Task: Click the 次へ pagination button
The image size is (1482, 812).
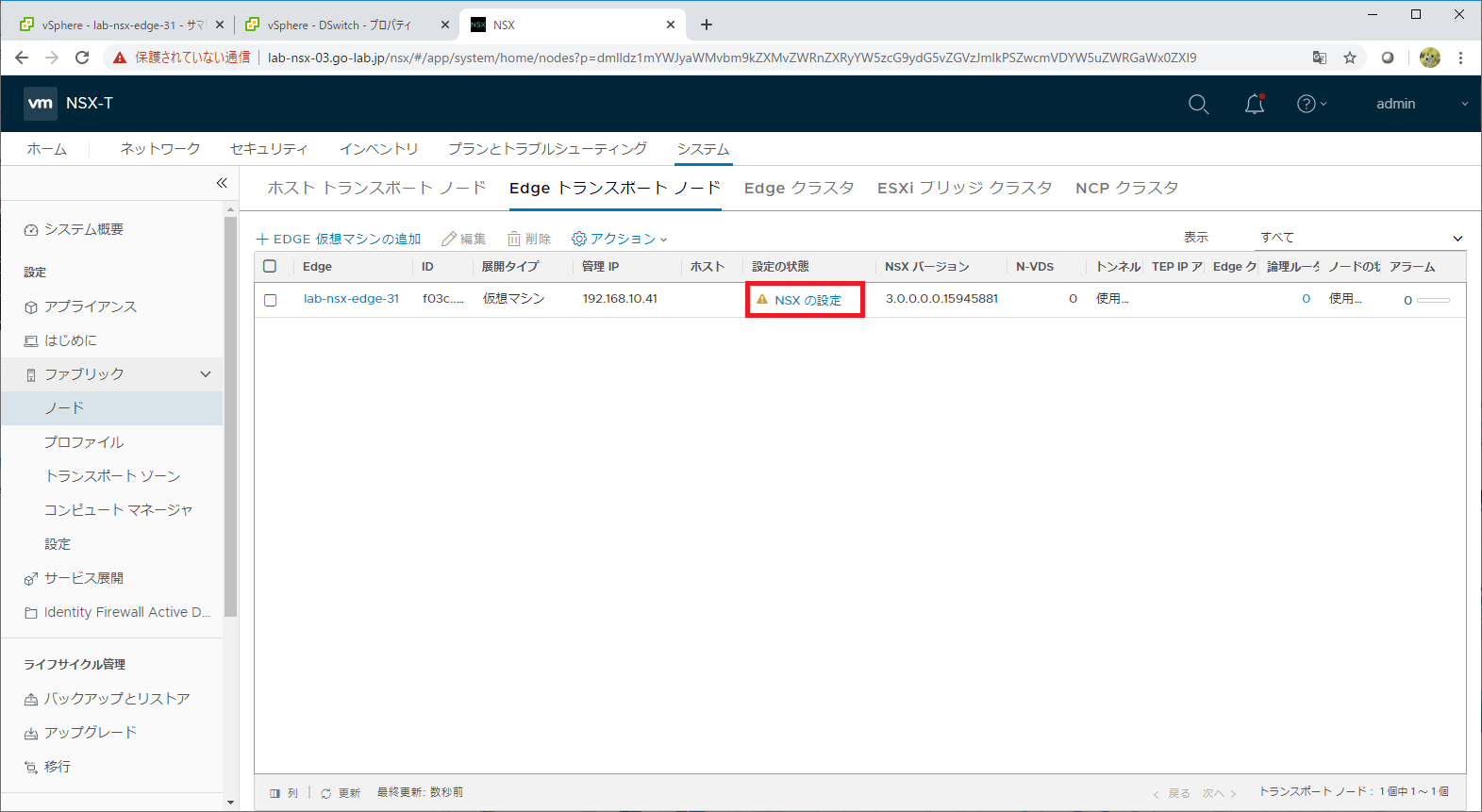Action: pyautogui.click(x=1219, y=793)
